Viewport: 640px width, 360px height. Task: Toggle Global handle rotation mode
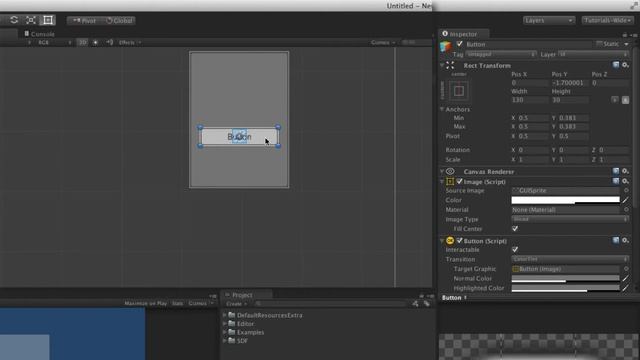[x=119, y=21]
